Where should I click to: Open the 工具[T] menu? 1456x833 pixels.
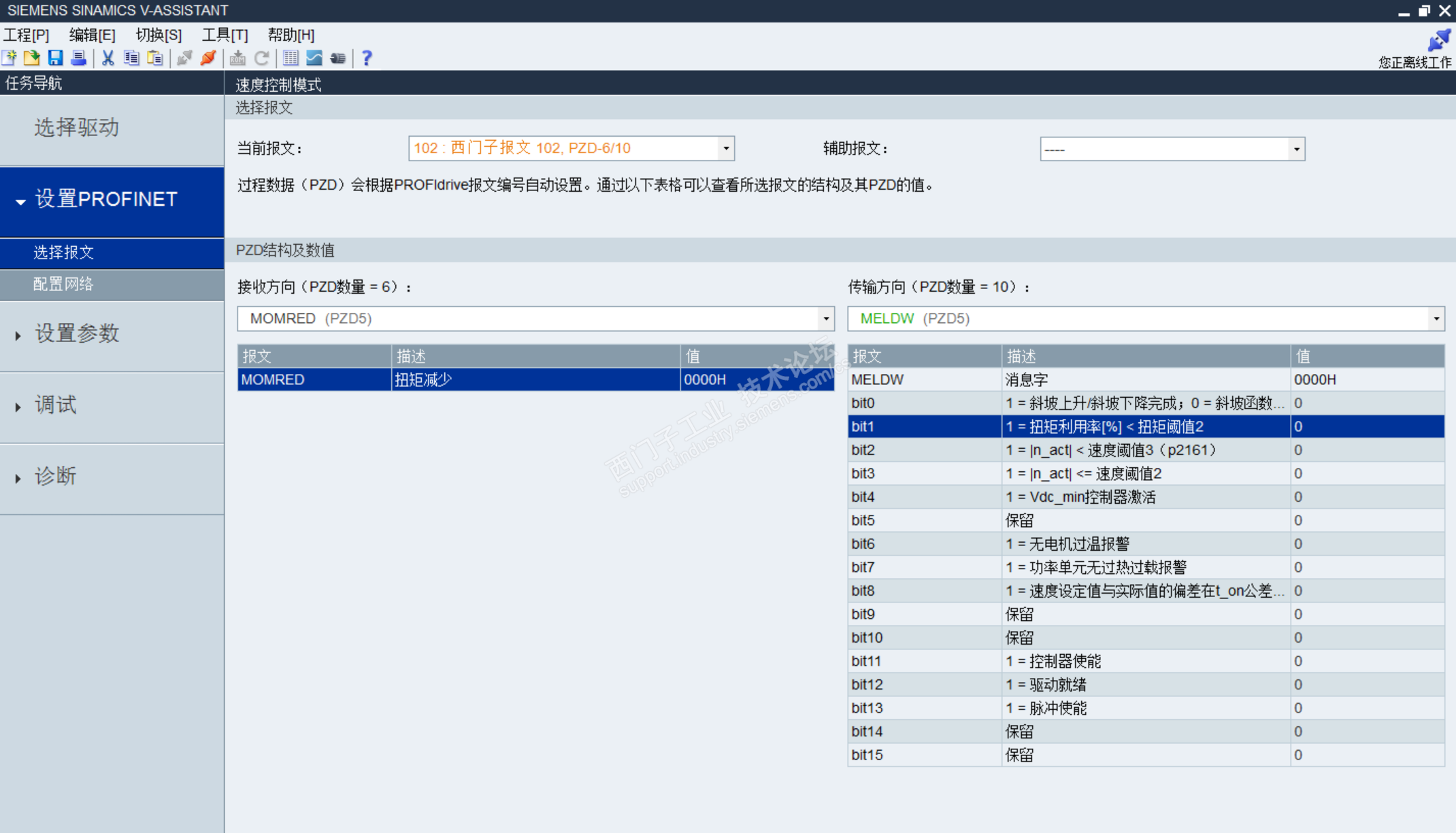(225, 35)
